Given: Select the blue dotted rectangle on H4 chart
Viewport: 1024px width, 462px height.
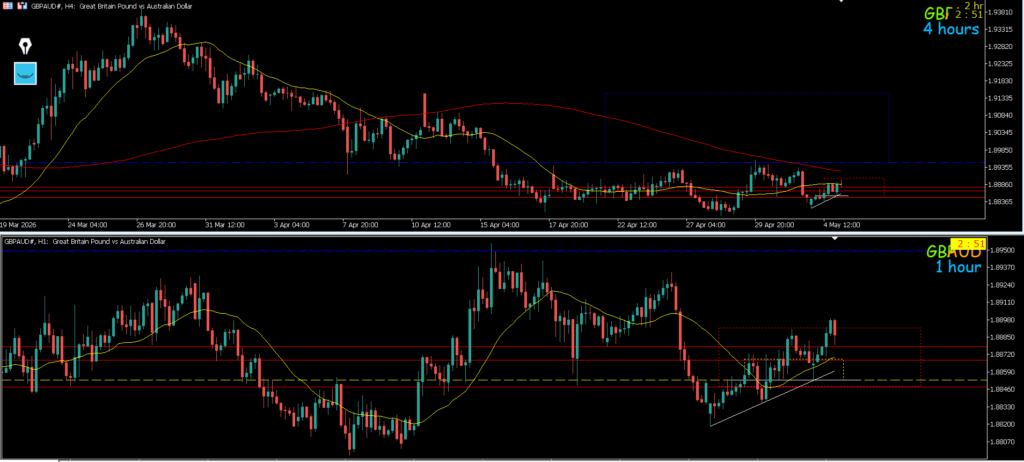Looking at the screenshot, I should click(746, 127).
